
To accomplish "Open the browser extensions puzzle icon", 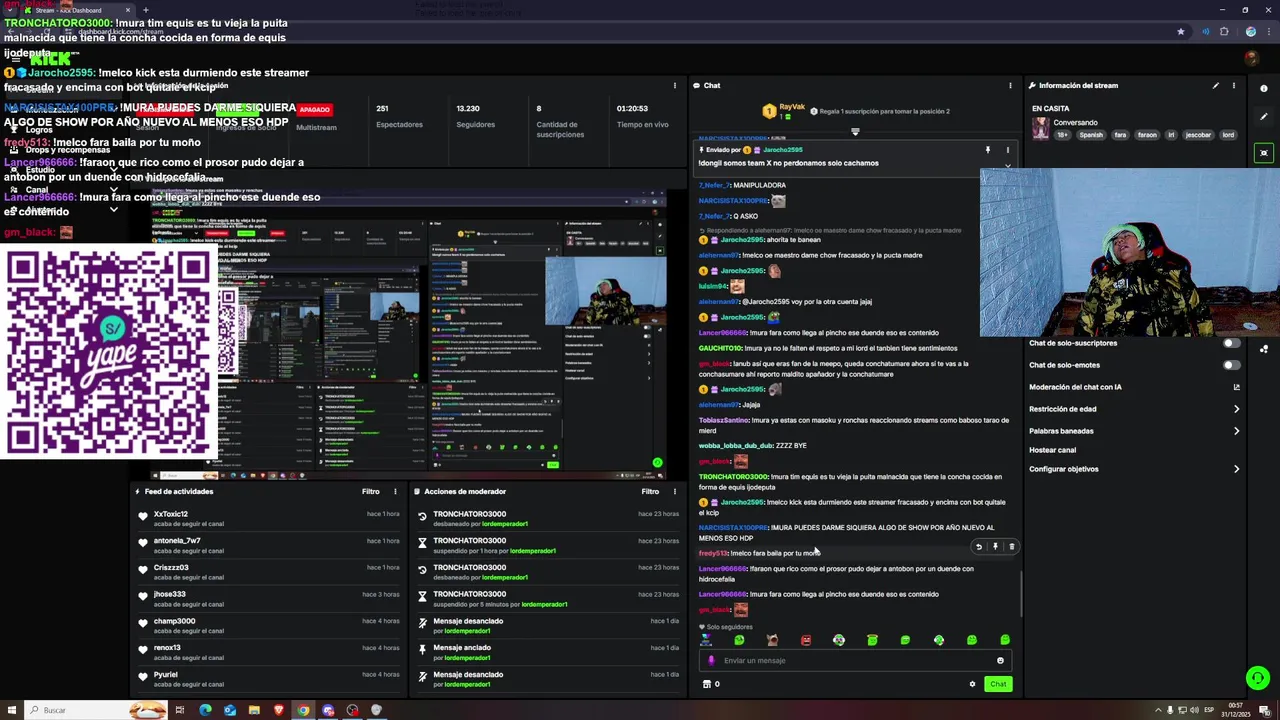I will [x=1223, y=31].
